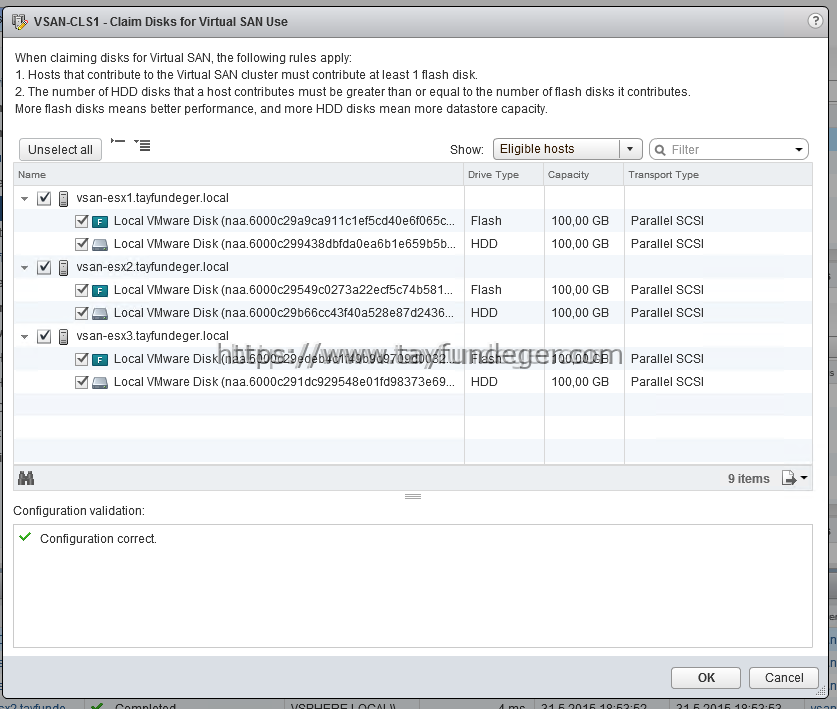837x709 pixels.
Task: Click the dialog resize grip corner
Action: (820, 692)
